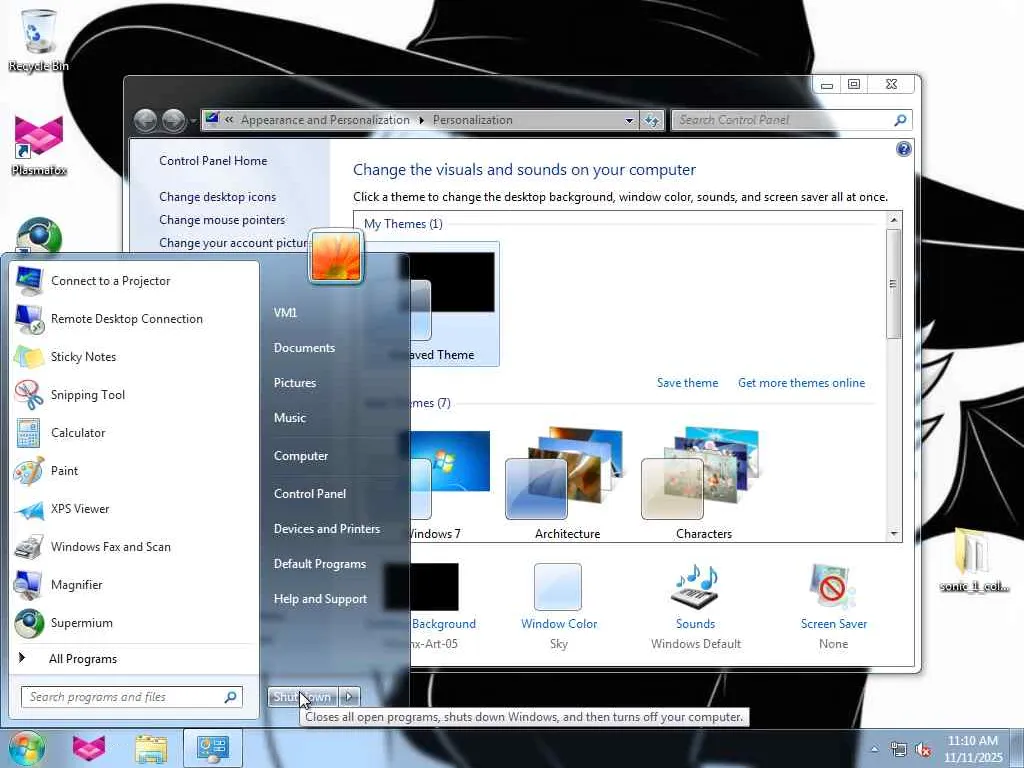Open Devices and Printers
Image resolution: width=1024 pixels, height=768 pixels.
pyautogui.click(x=327, y=529)
